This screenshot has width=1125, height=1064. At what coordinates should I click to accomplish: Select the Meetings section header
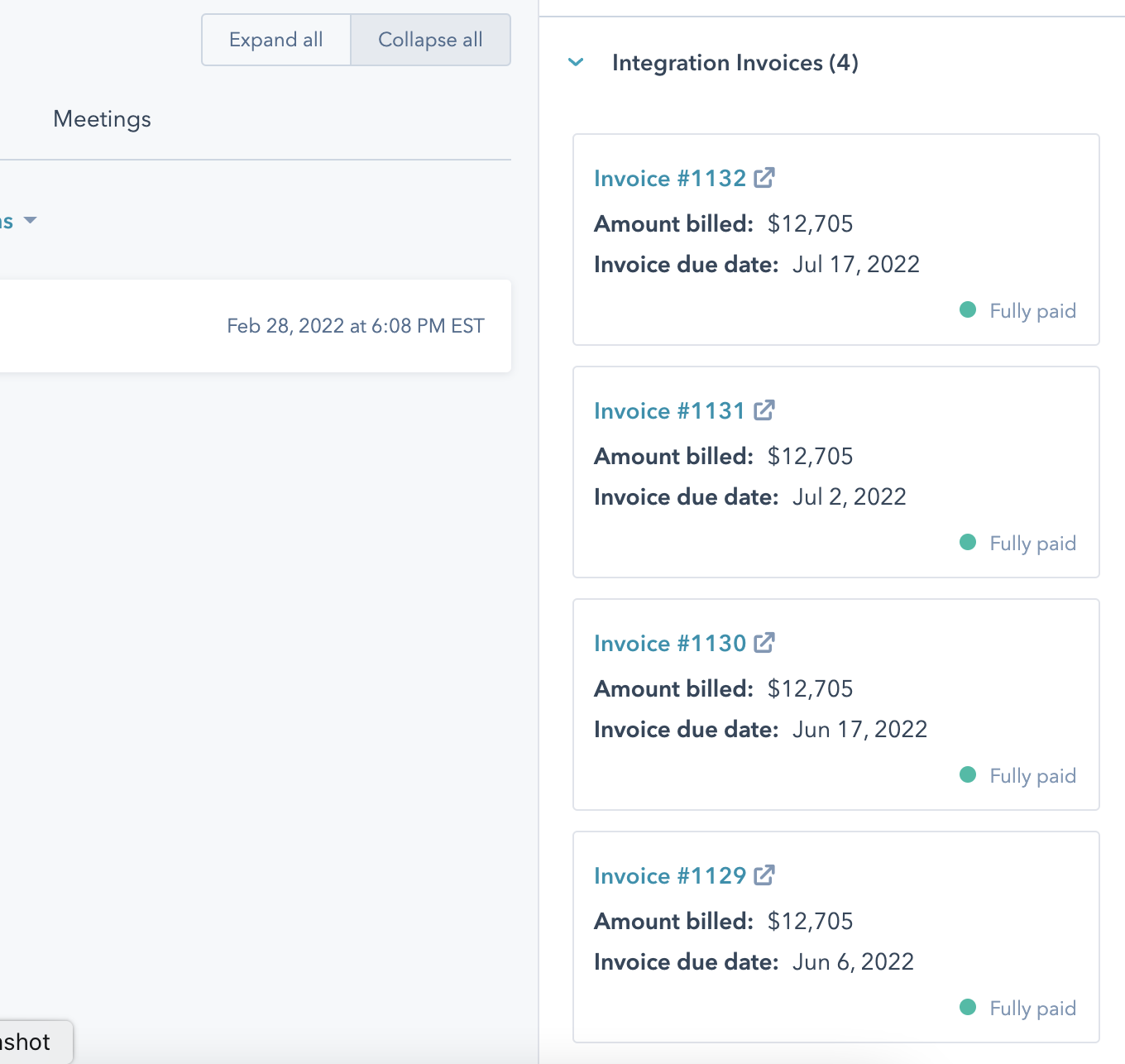(102, 119)
